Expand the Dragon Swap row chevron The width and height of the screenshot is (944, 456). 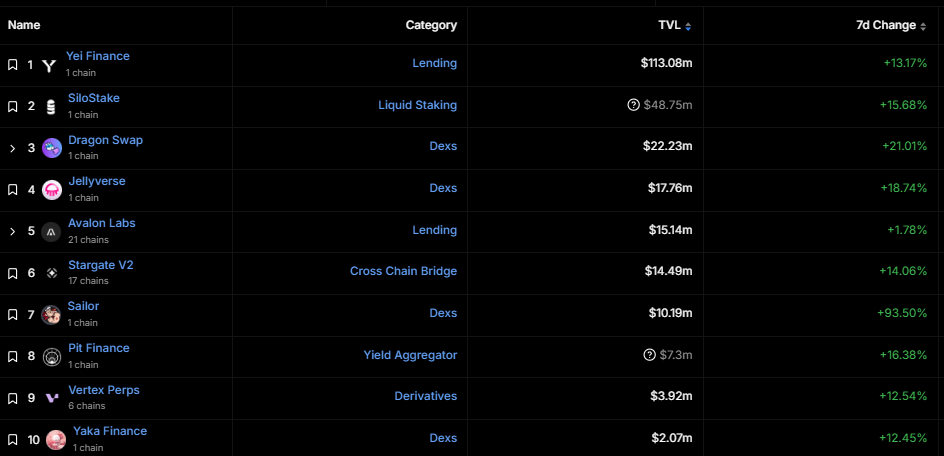(12, 148)
